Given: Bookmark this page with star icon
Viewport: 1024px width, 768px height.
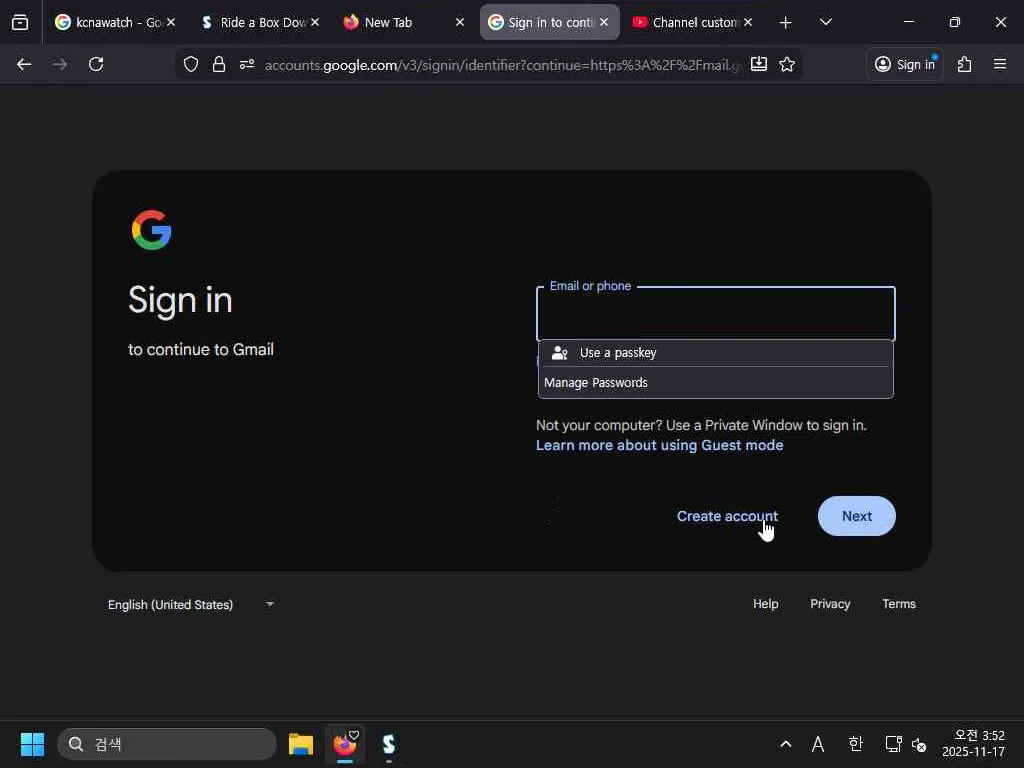Looking at the screenshot, I should (787, 64).
